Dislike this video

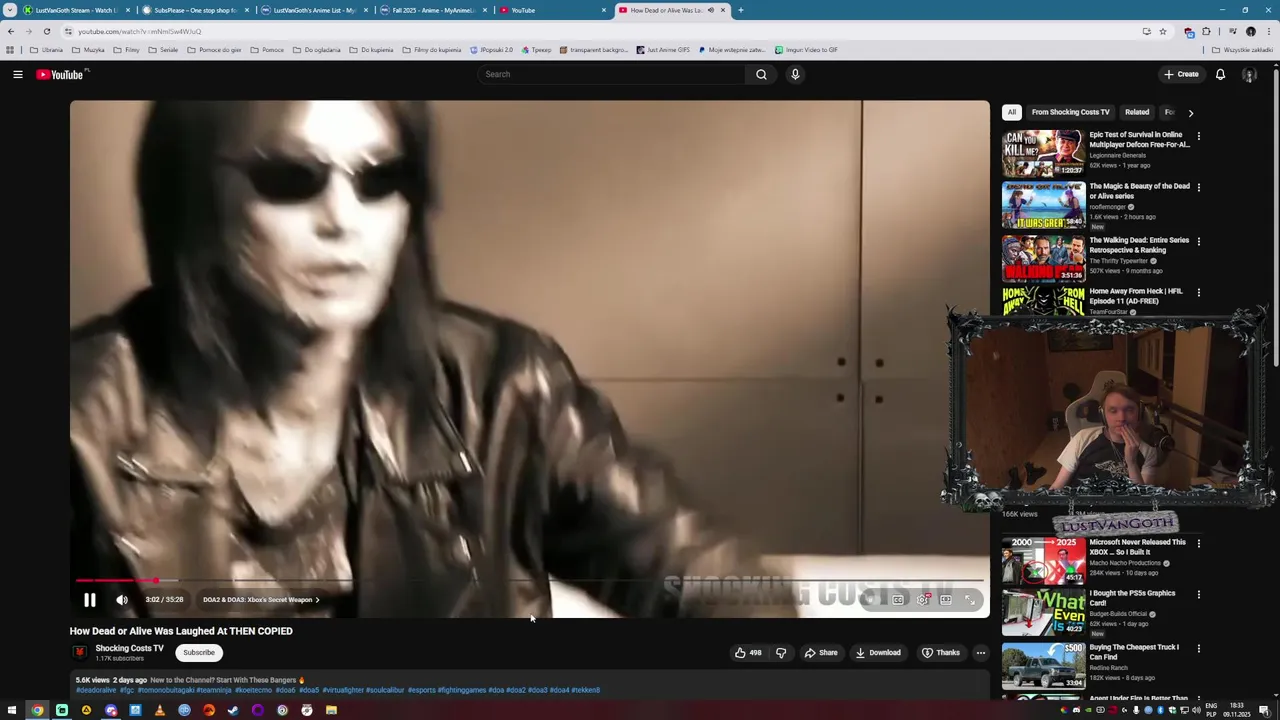pos(781,653)
